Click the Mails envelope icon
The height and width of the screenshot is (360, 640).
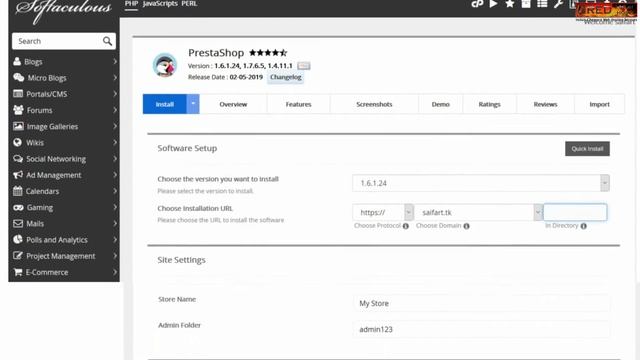(18, 224)
